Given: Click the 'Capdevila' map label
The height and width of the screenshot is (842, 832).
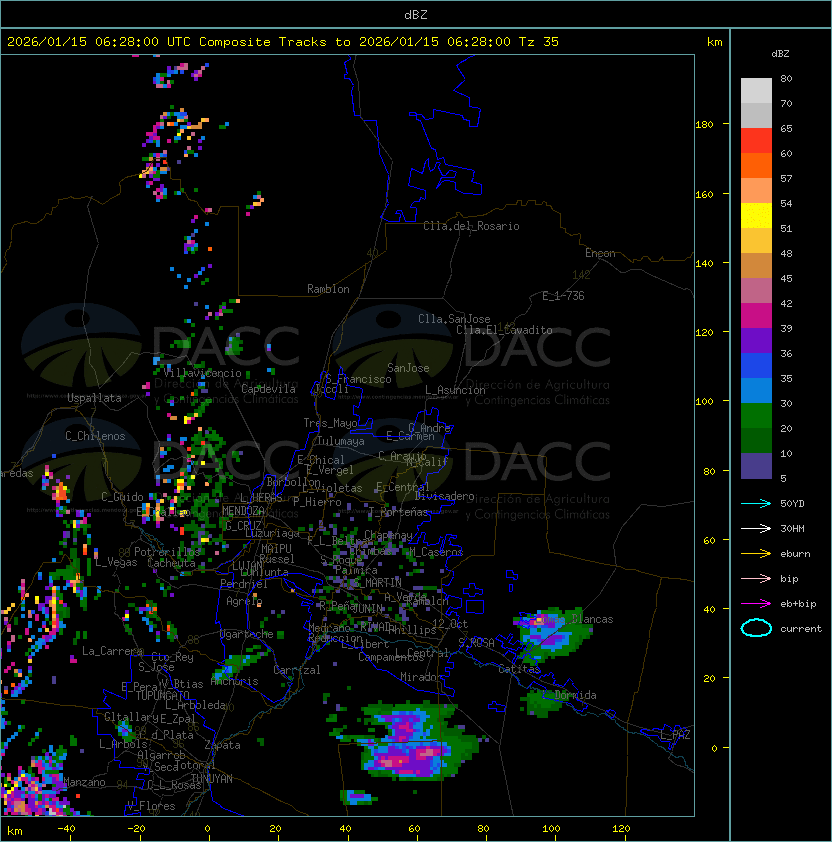Looking at the screenshot, I should [x=268, y=389].
